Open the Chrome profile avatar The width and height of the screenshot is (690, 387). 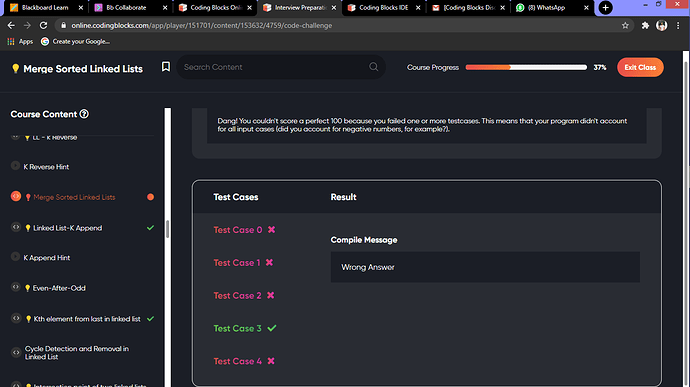click(661, 26)
